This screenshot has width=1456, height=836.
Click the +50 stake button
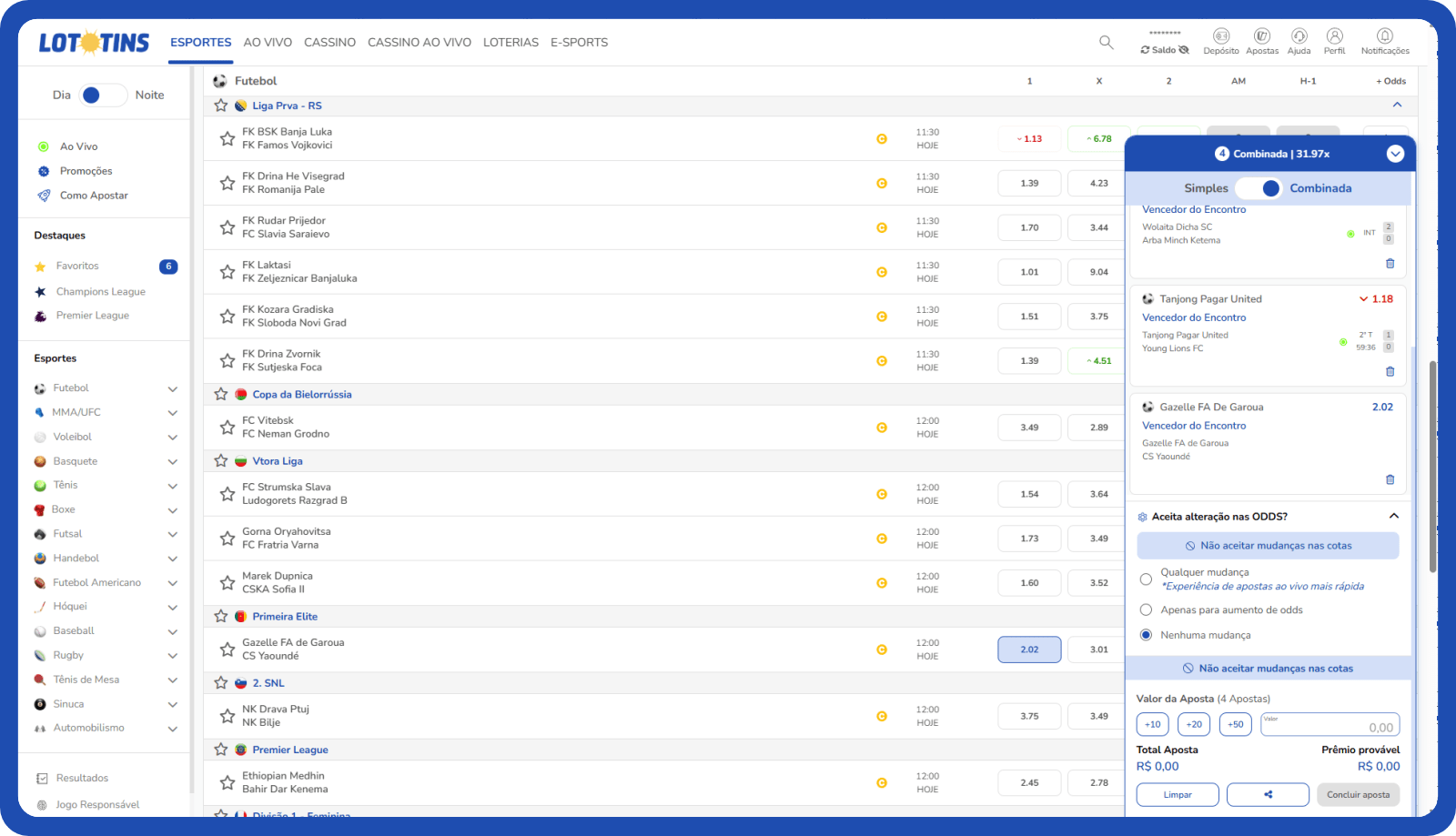tap(1235, 724)
